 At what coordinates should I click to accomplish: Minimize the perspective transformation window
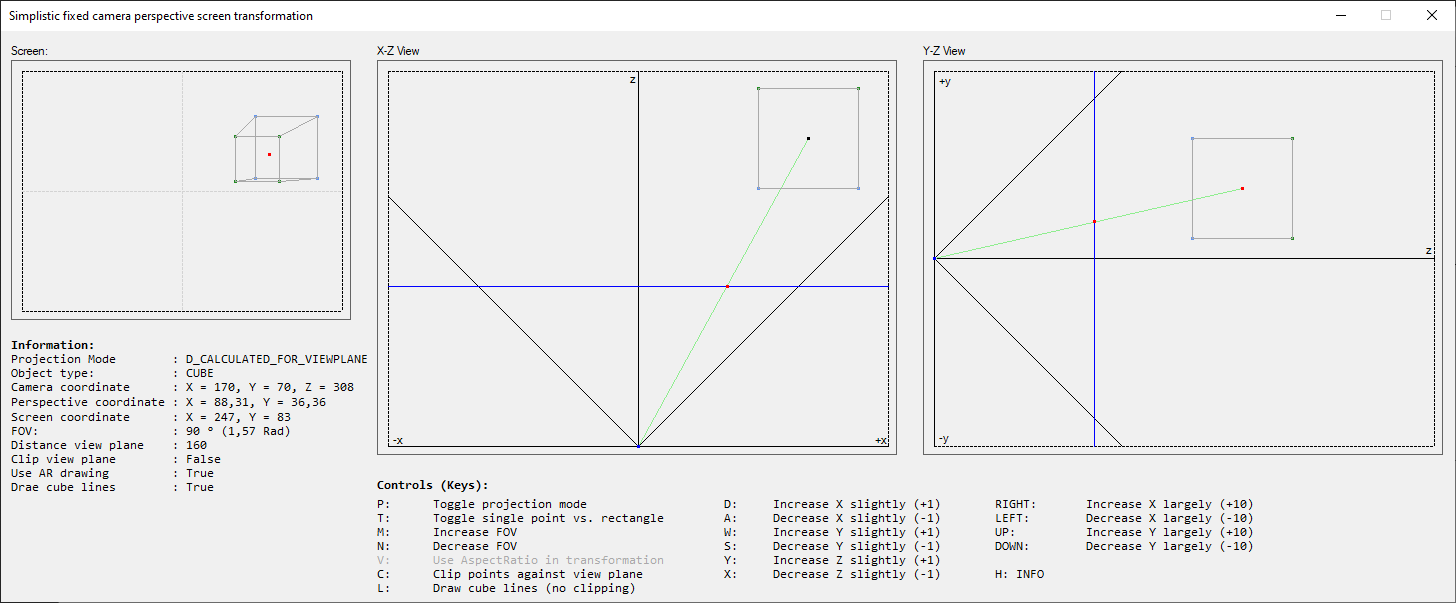1340,15
